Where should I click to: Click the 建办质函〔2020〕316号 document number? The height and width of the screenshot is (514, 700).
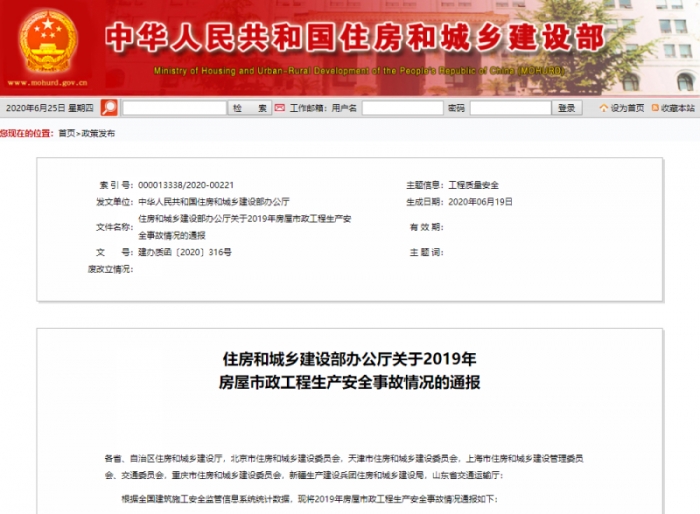[x=184, y=252]
